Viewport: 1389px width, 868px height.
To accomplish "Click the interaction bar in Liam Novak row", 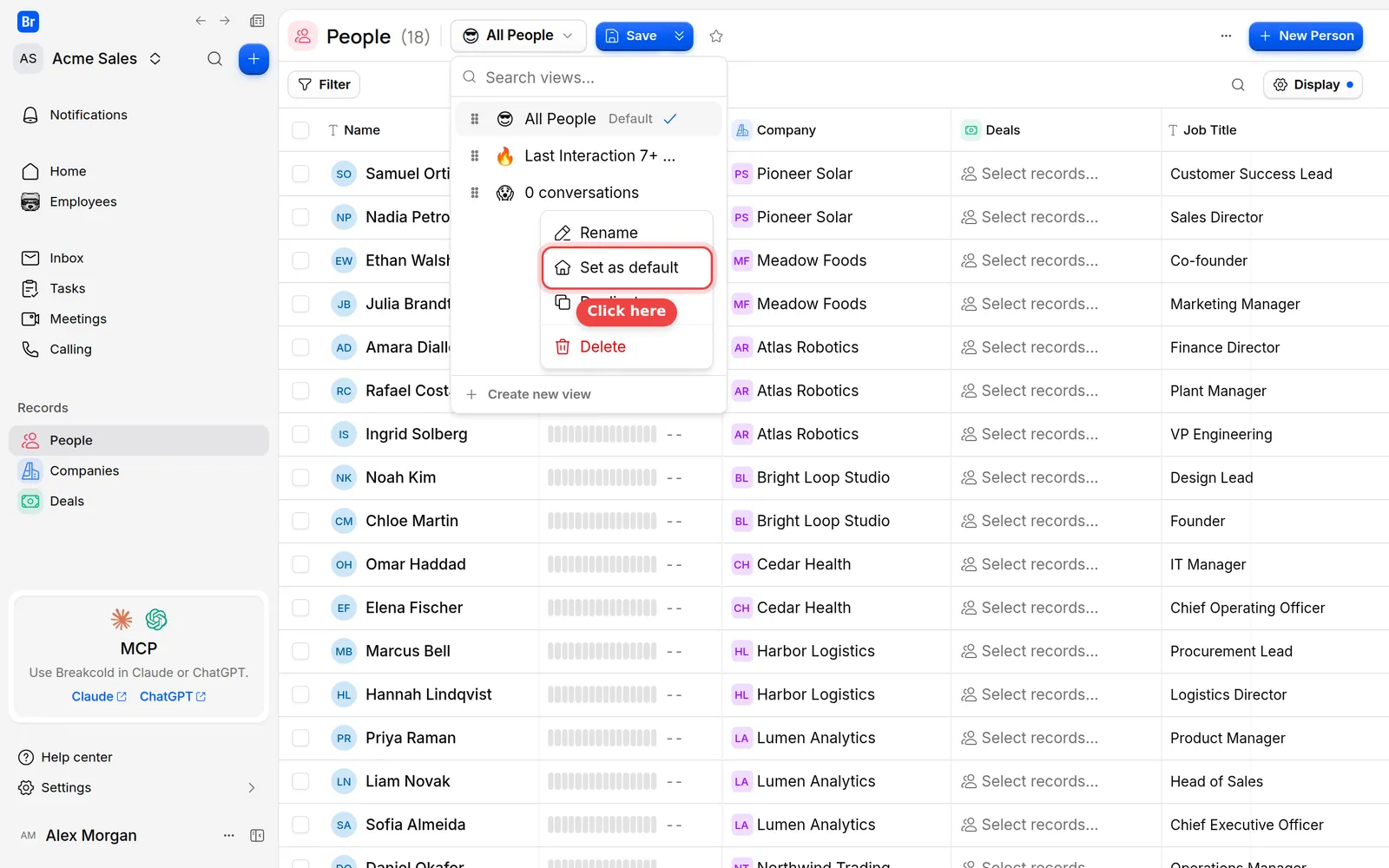I will pos(602,781).
